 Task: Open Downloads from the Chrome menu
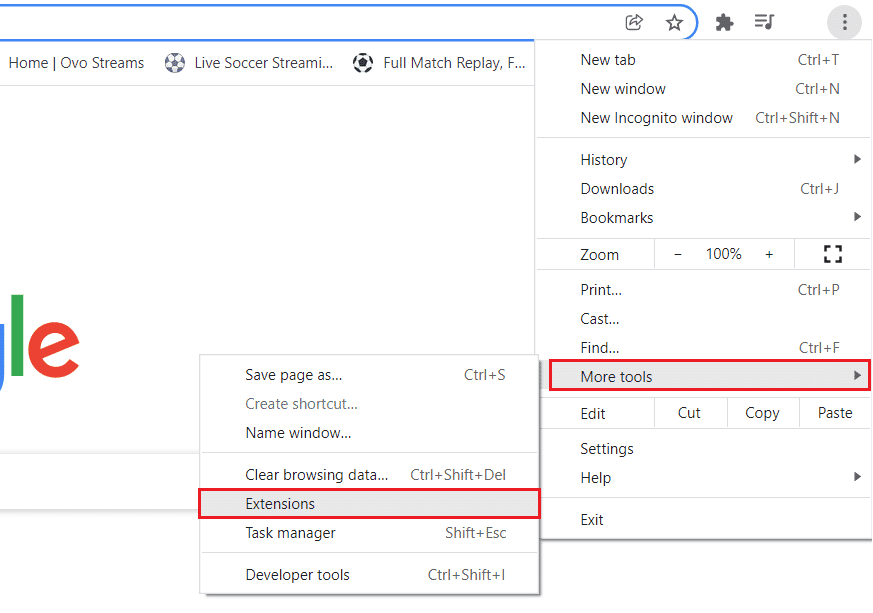point(704,189)
